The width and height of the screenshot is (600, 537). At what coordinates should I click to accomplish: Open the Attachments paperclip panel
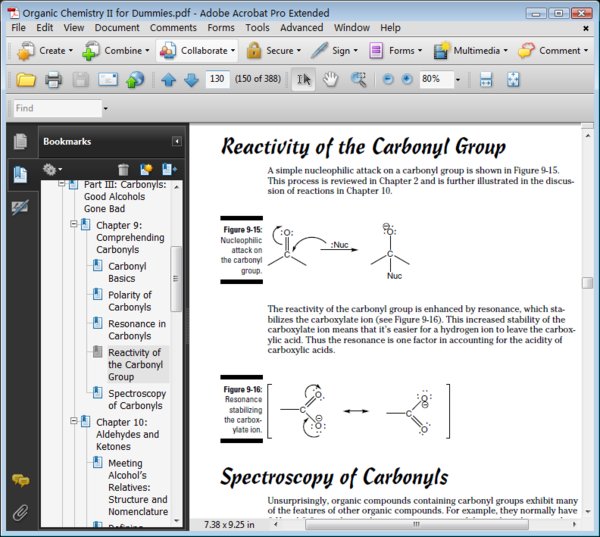coord(20,512)
